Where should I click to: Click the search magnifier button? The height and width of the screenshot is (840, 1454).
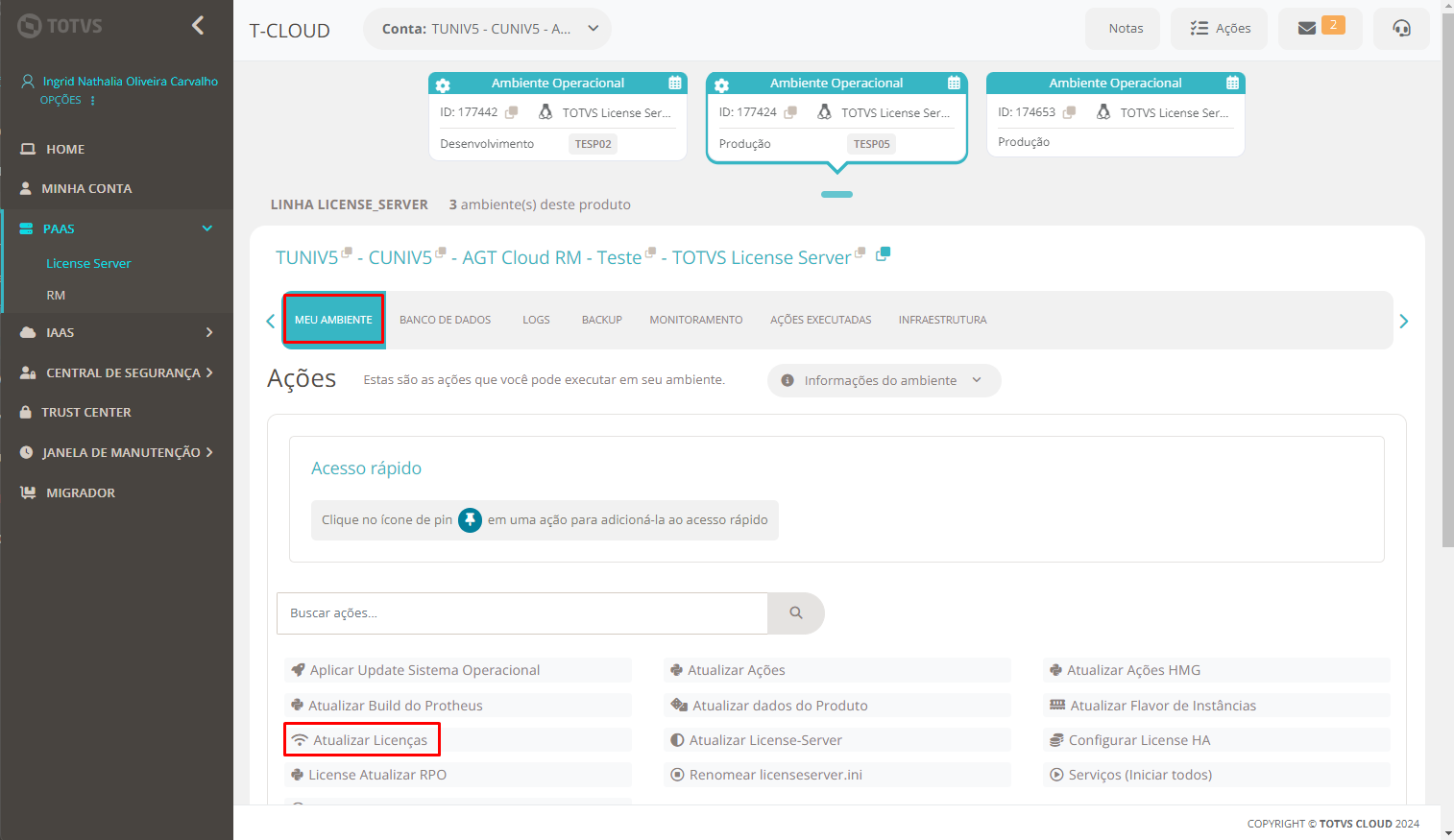(x=796, y=613)
